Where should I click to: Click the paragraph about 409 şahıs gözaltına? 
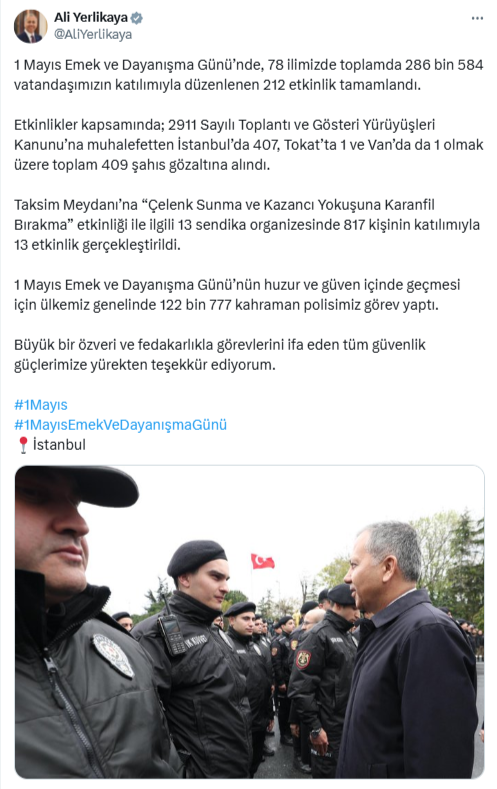[x=248, y=144]
